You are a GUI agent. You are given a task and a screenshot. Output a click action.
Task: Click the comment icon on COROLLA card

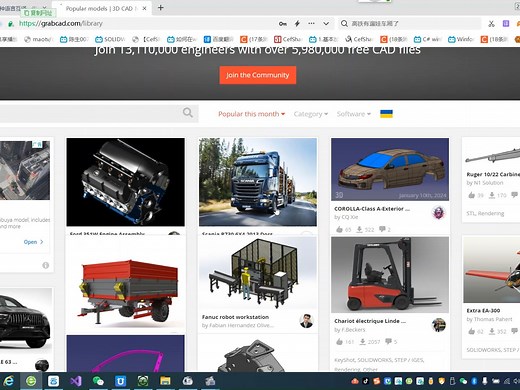[x=382, y=229]
